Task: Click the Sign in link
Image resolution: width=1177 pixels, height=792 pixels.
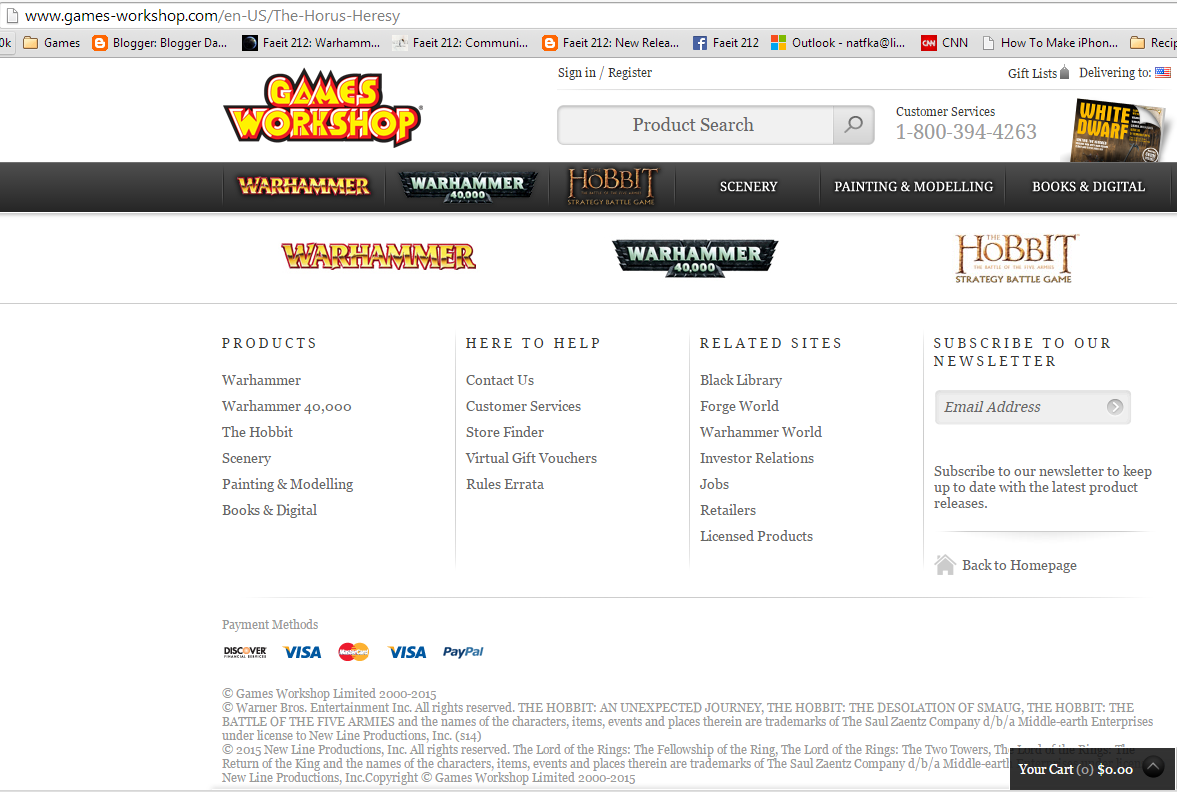Action: click(x=576, y=73)
